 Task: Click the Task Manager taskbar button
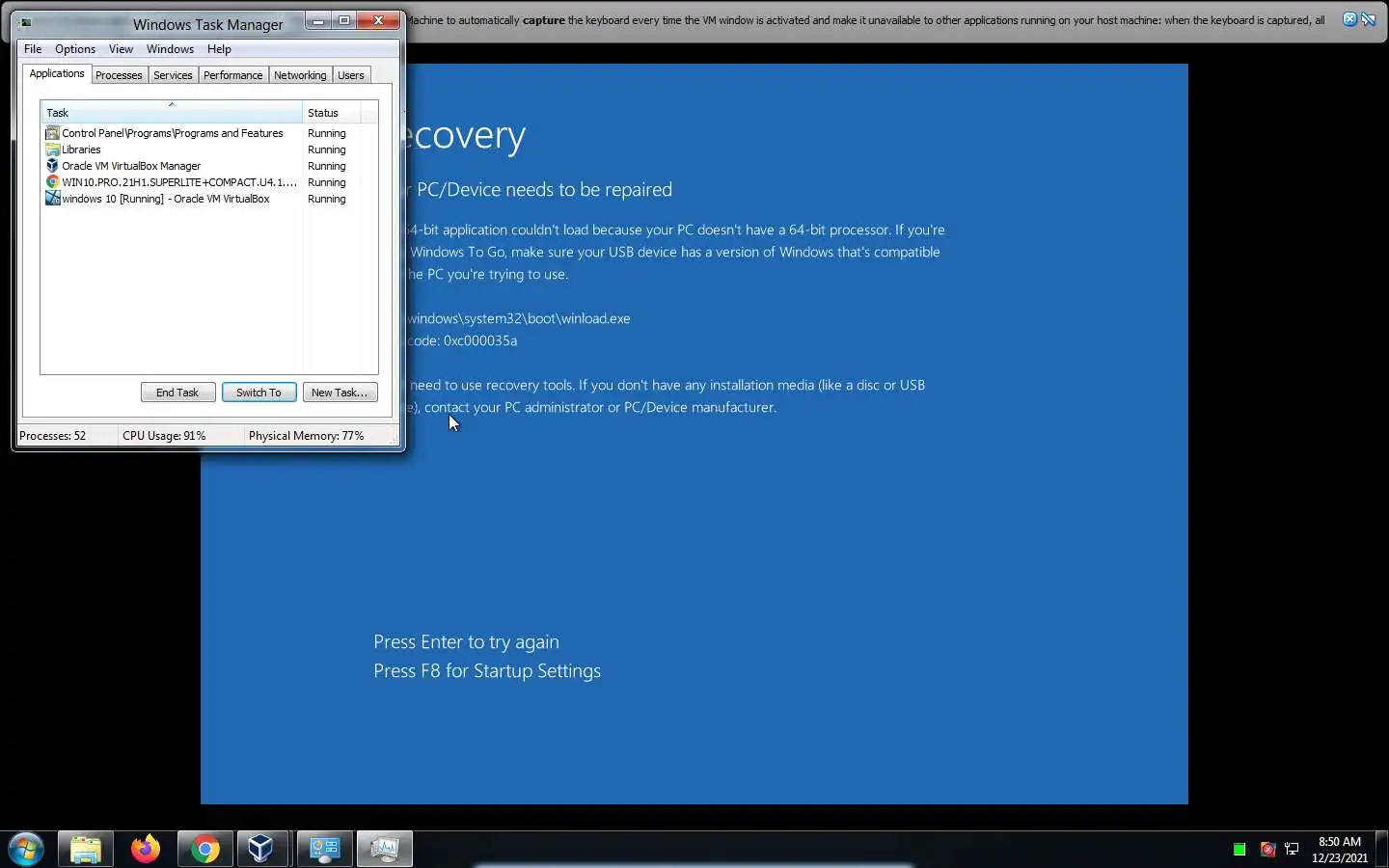[x=384, y=849]
